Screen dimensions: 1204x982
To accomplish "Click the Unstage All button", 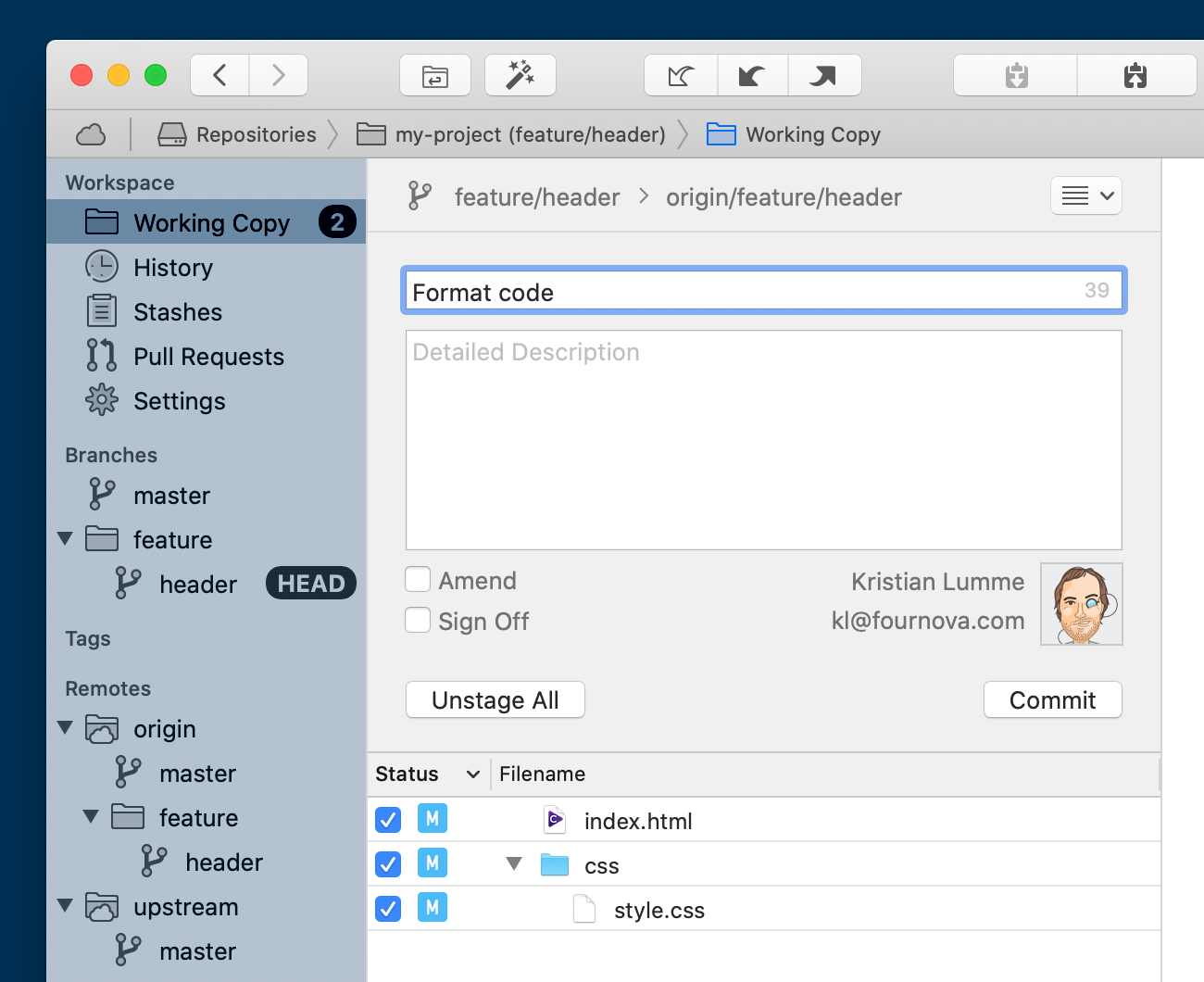I will (495, 699).
